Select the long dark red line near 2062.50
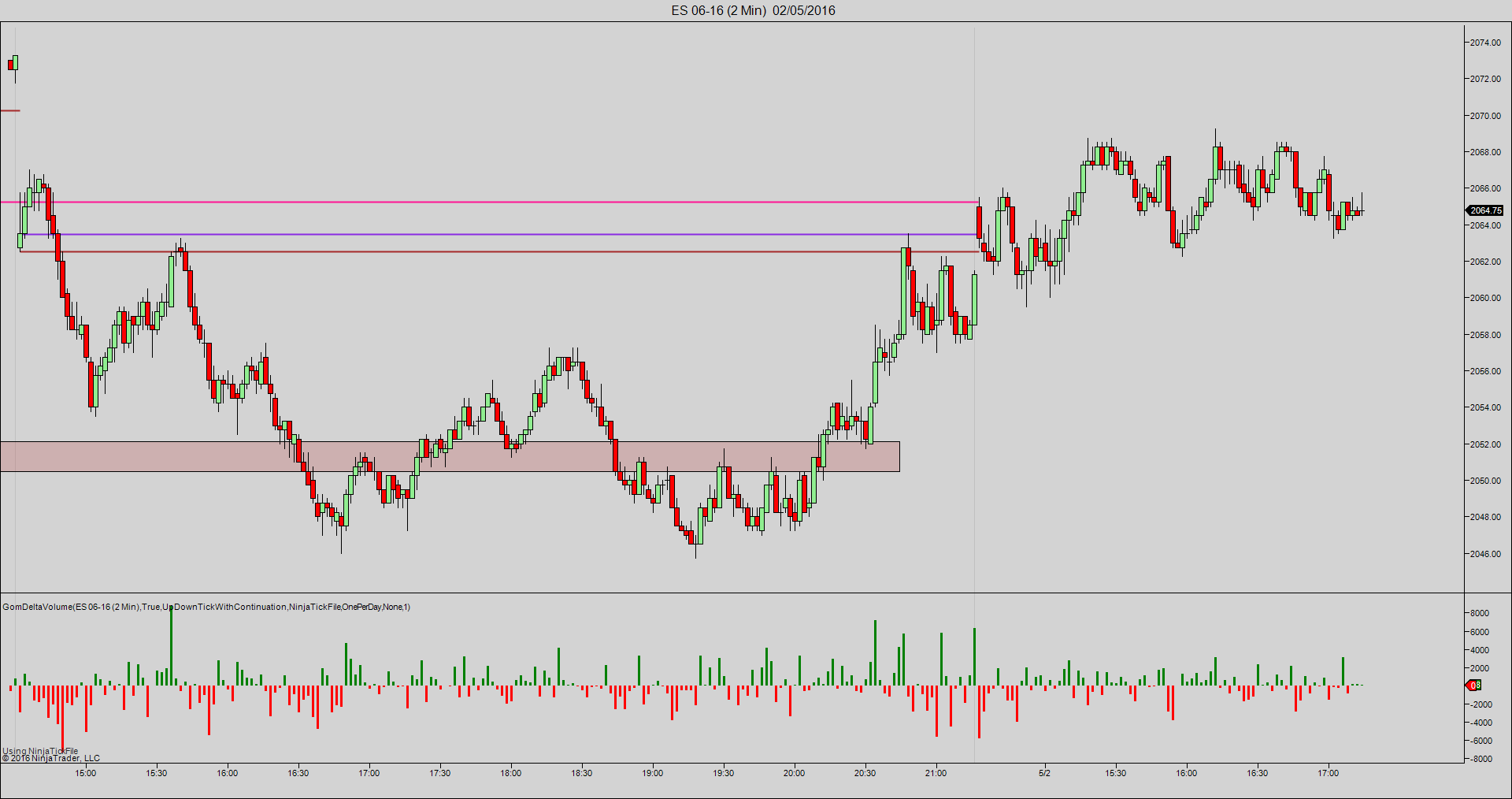The width and height of the screenshot is (1512, 799). pos(499,252)
